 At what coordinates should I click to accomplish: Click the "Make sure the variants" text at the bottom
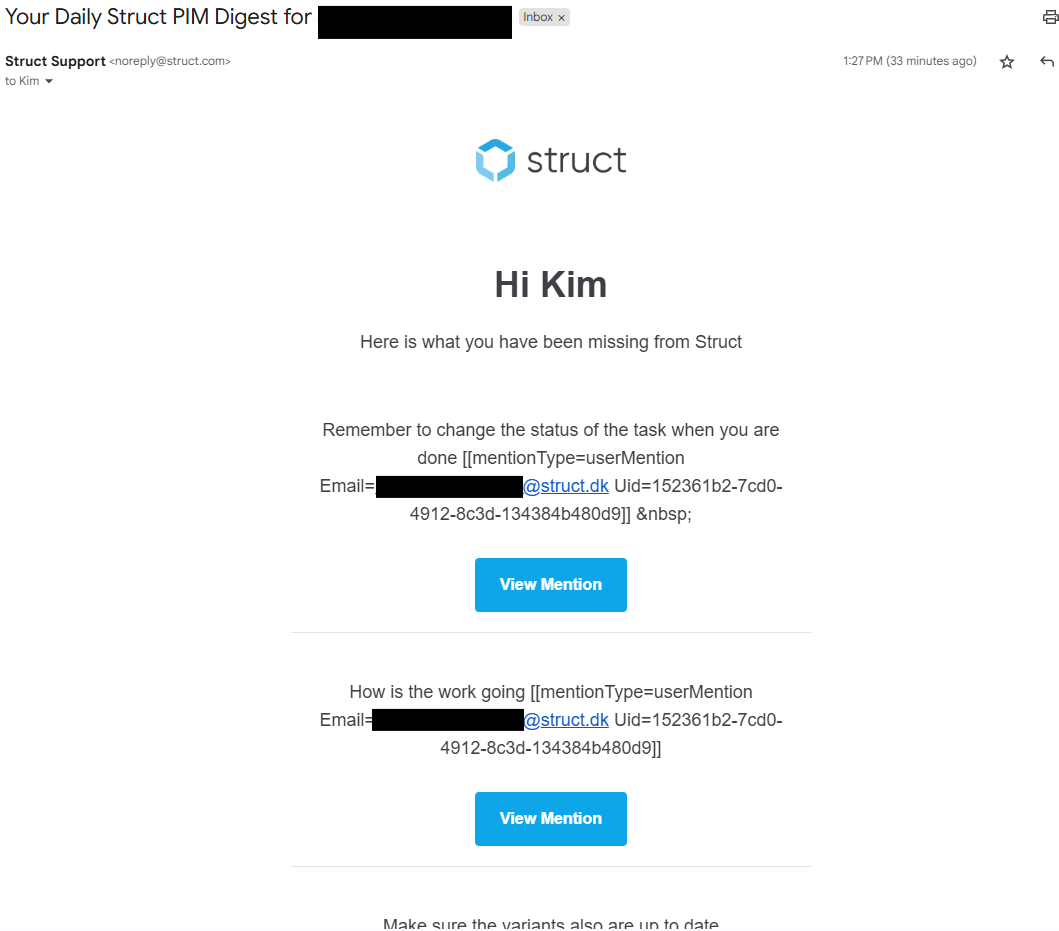point(550,924)
